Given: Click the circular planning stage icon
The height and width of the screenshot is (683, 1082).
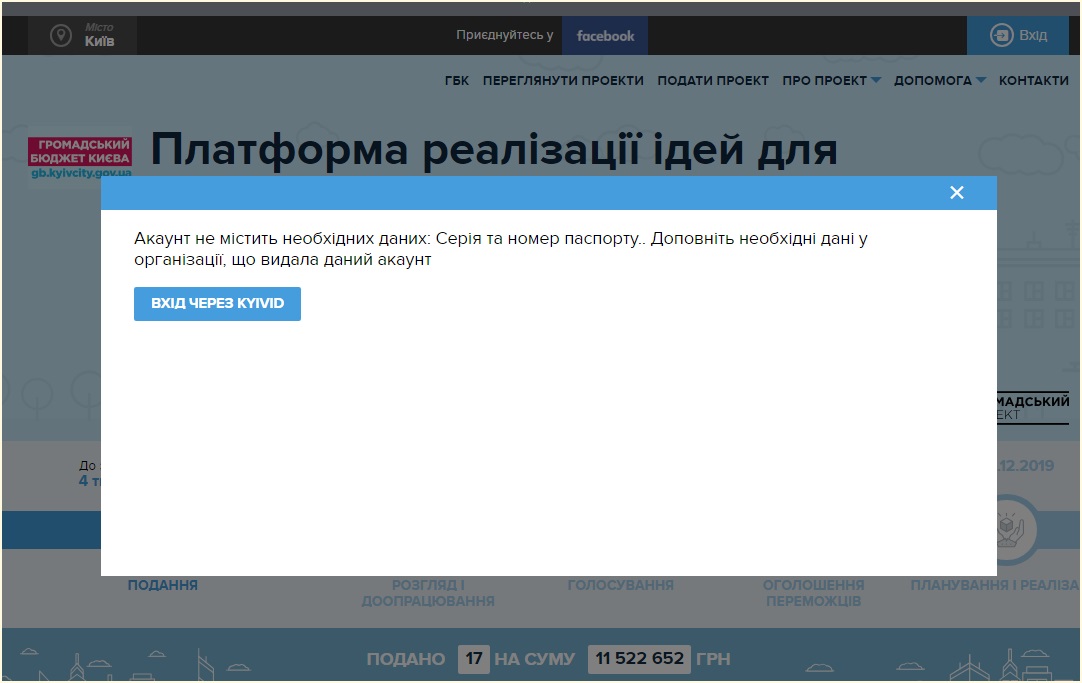Looking at the screenshot, I should 1008,528.
